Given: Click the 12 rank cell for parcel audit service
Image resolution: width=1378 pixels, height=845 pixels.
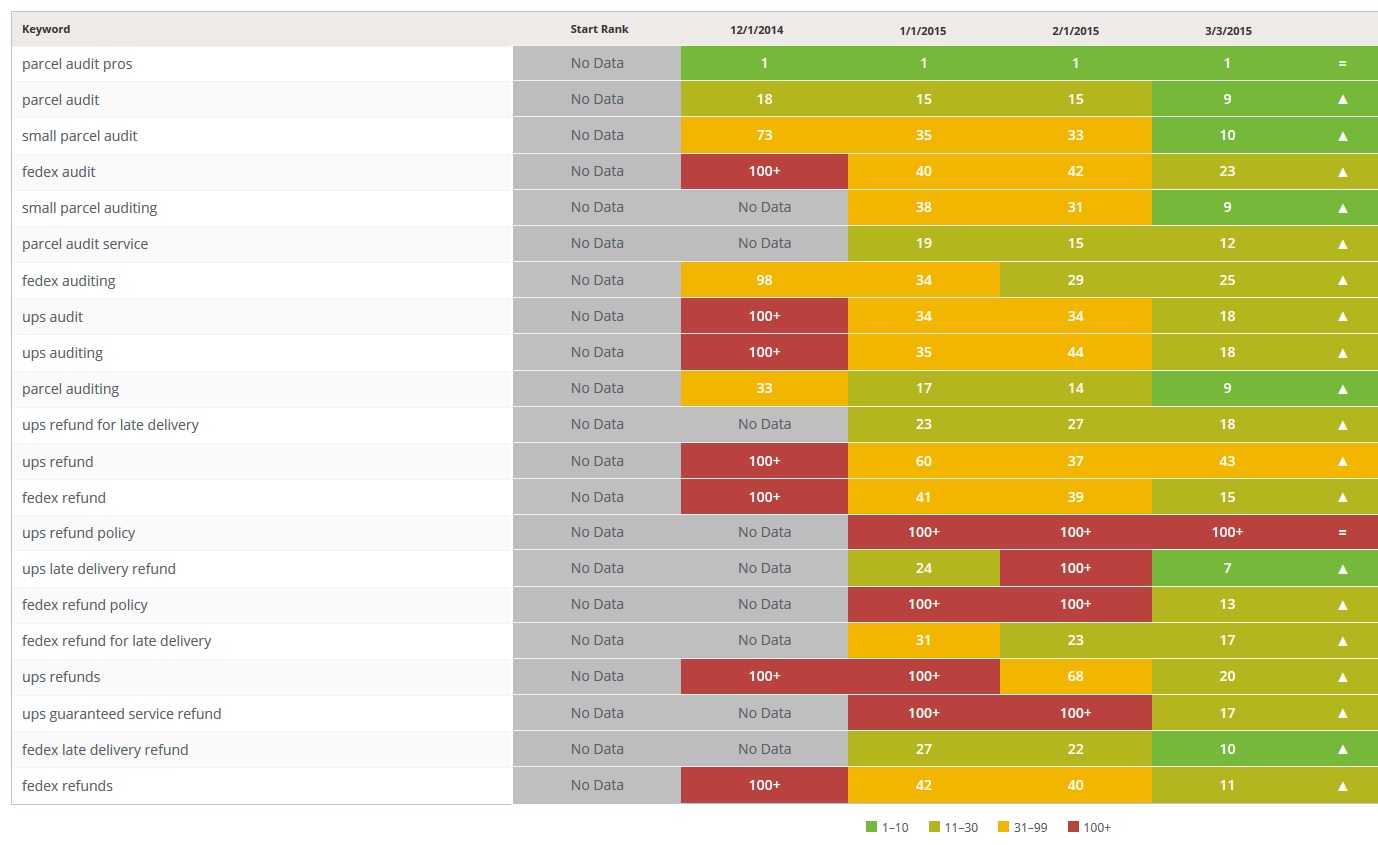Looking at the screenshot, I should tap(1227, 243).
